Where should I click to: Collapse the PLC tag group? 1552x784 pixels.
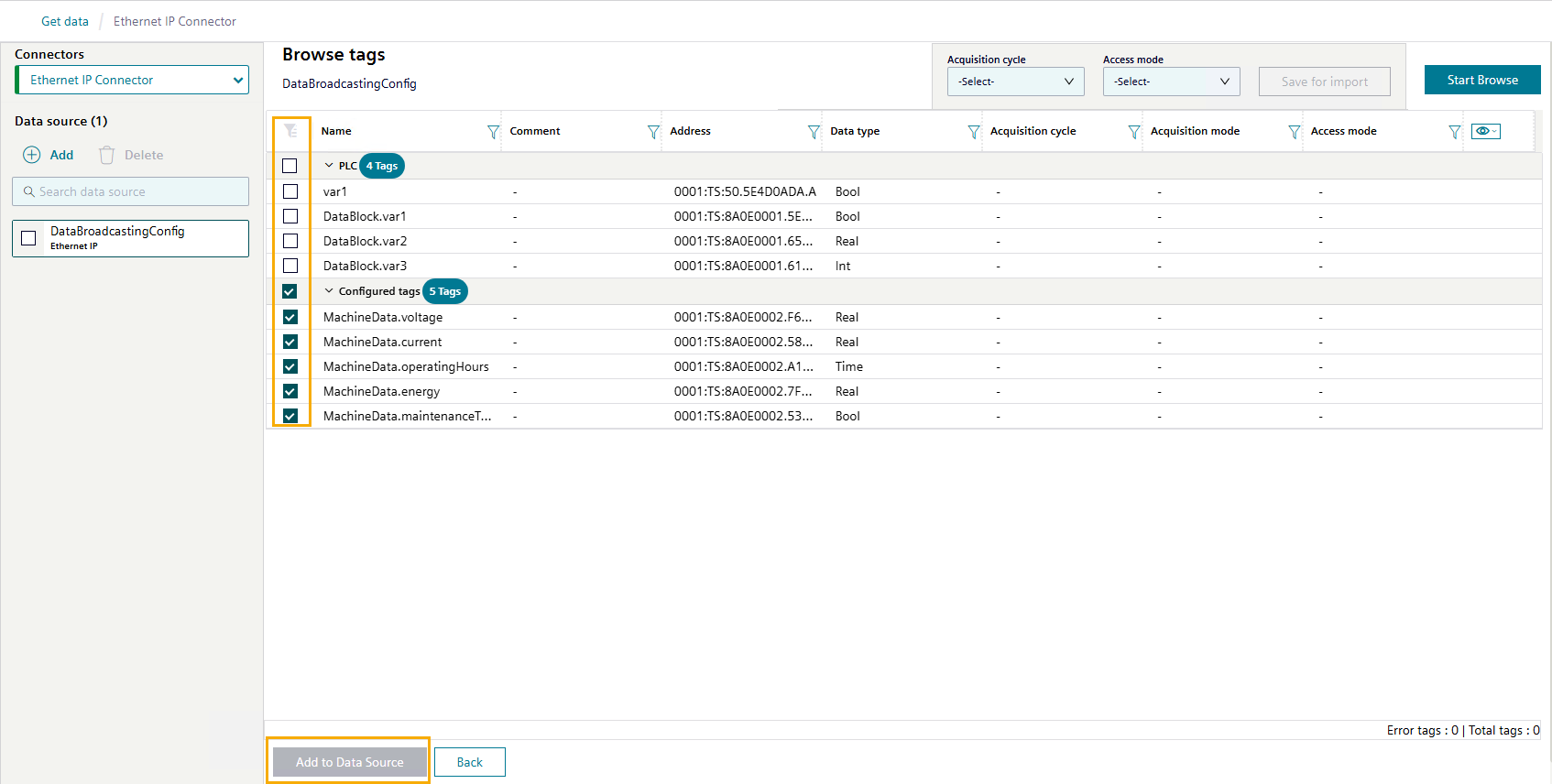(329, 166)
